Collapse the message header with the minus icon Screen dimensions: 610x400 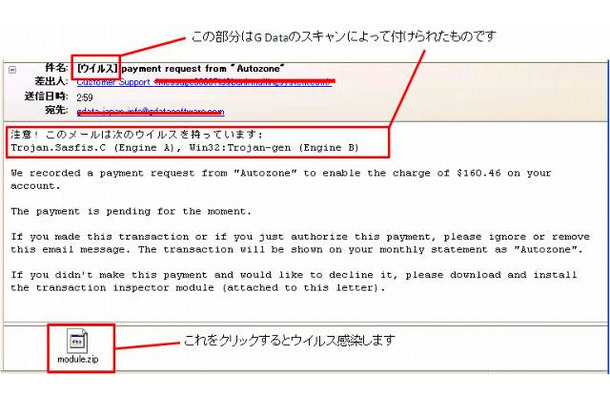tap(12, 70)
